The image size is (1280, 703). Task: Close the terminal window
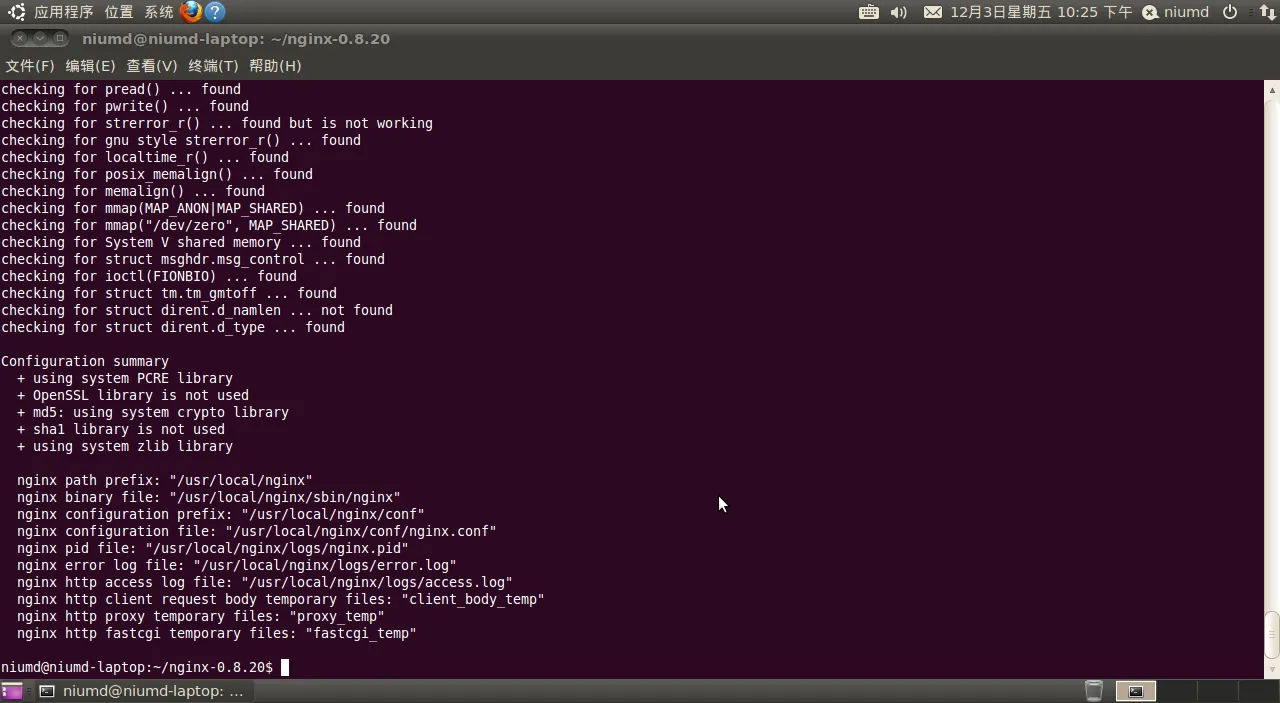click(x=20, y=38)
